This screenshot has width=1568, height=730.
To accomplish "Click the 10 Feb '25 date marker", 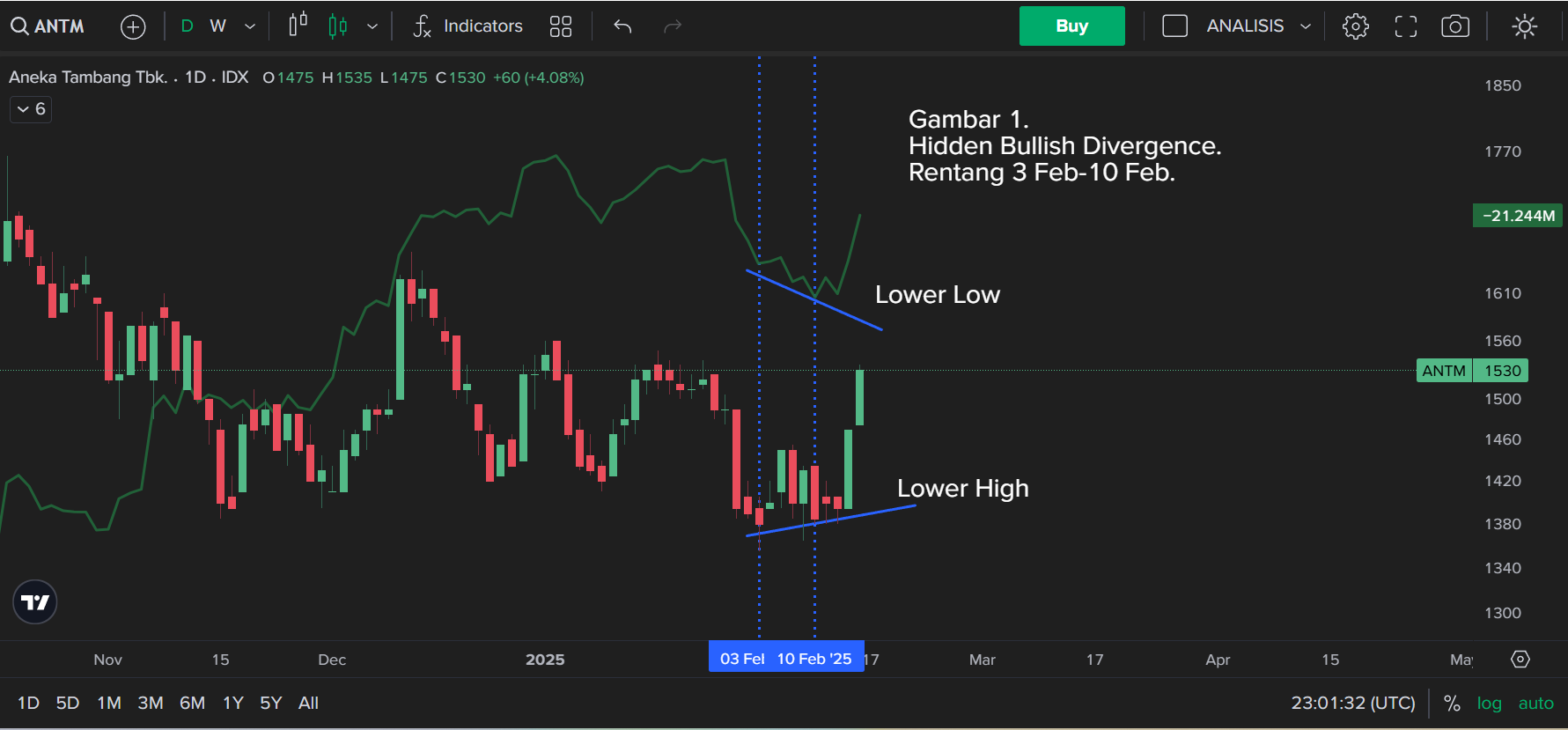I will pyautogui.click(x=814, y=659).
